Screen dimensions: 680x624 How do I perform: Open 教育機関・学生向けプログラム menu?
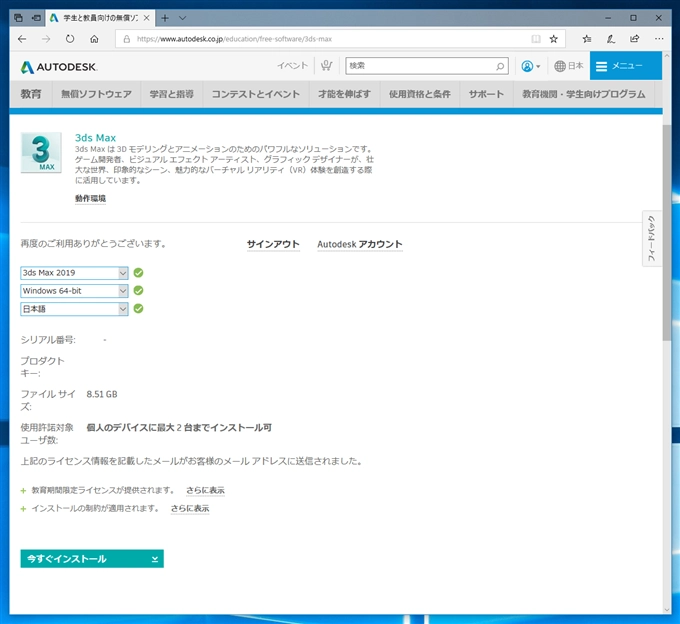pos(584,94)
